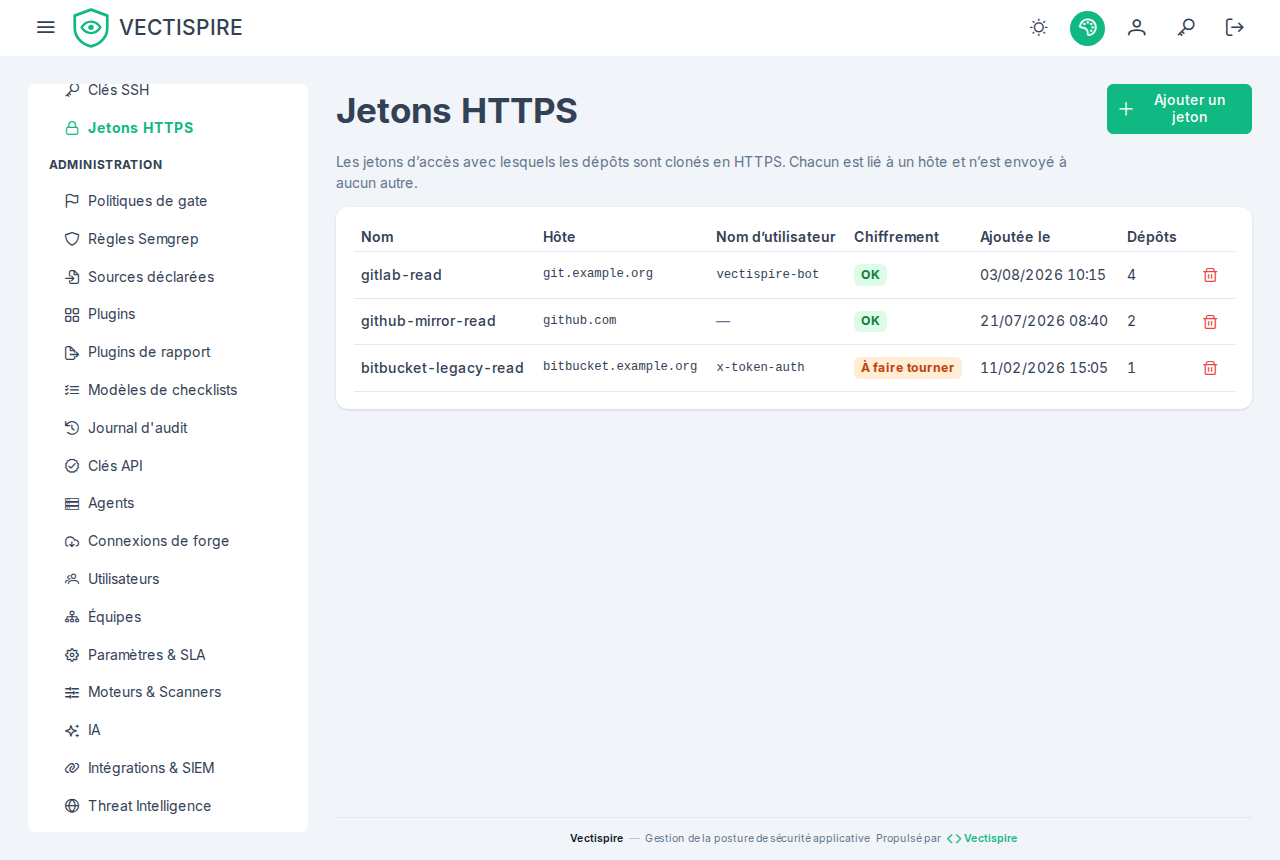Click the vectispire-bot username cell

coord(768,275)
